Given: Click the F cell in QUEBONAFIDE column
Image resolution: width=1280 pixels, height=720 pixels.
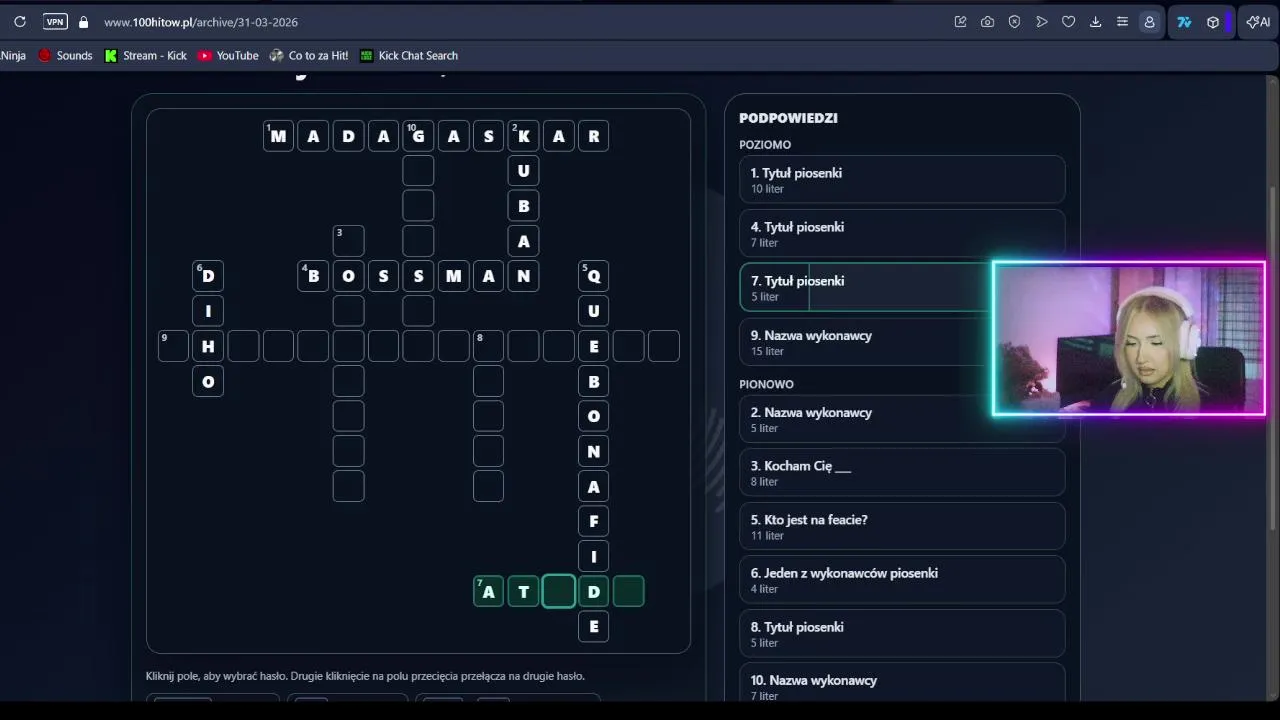Looking at the screenshot, I should pos(594,521).
